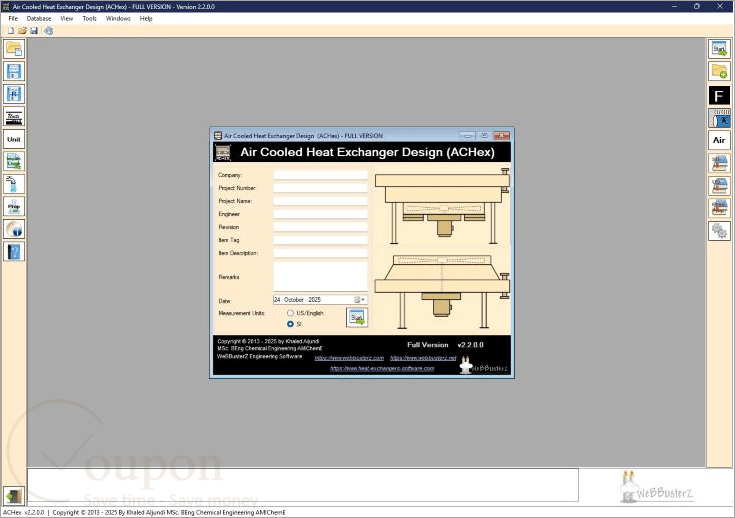This screenshot has width=735, height=518.
Task: Click the WeBBusterZ logo at bottom right
Action: (656, 487)
